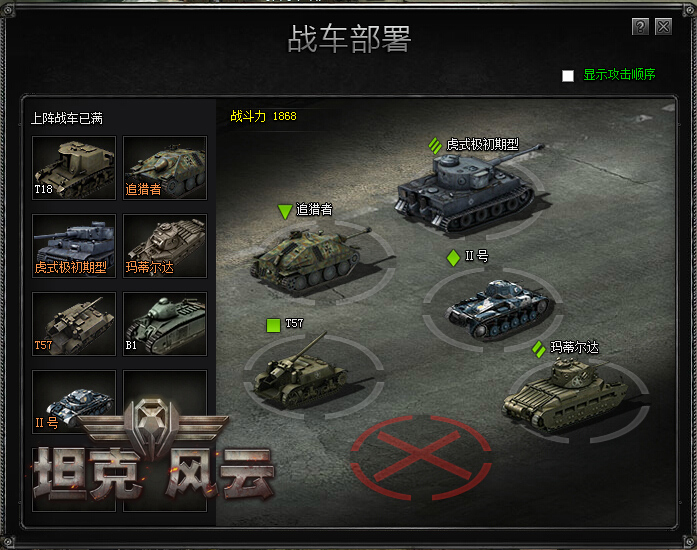Select the T57 tank card in list

[74, 324]
